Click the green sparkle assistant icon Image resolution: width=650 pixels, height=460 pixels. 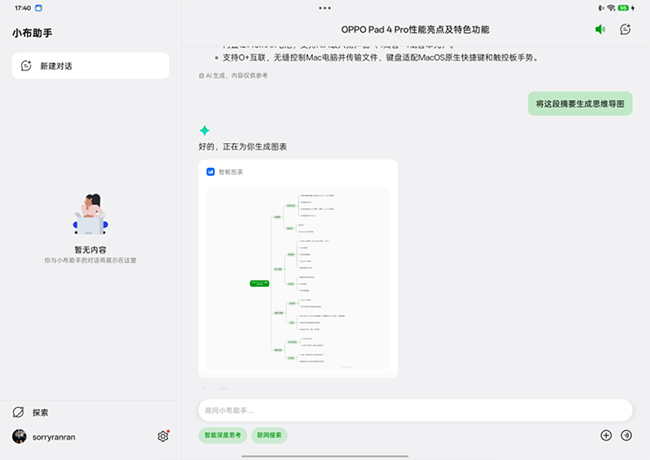(x=204, y=131)
